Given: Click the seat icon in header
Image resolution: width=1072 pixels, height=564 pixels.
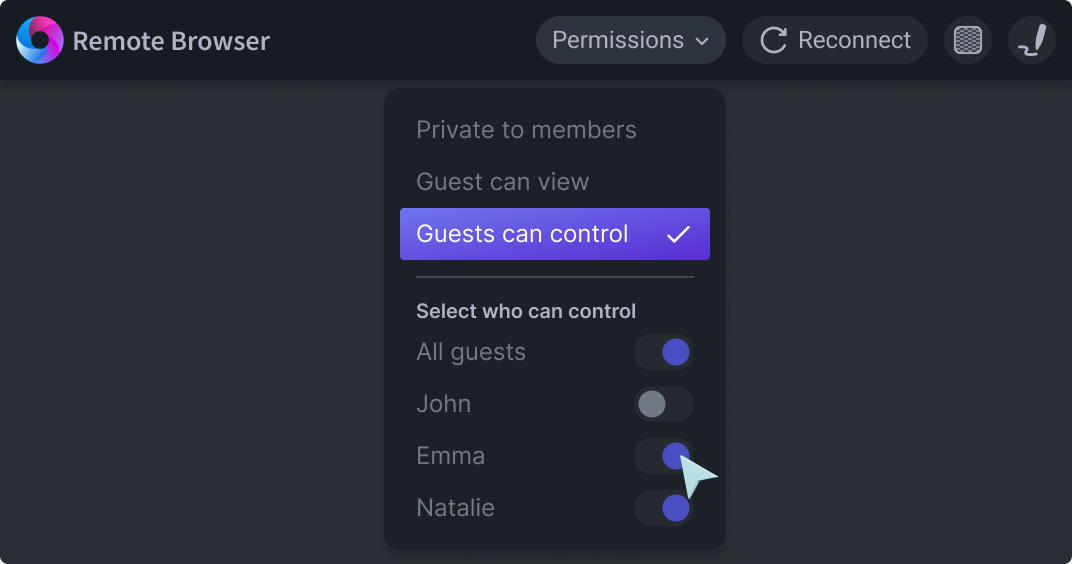Looking at the screenshot, I should click(x=1032, y=40).
